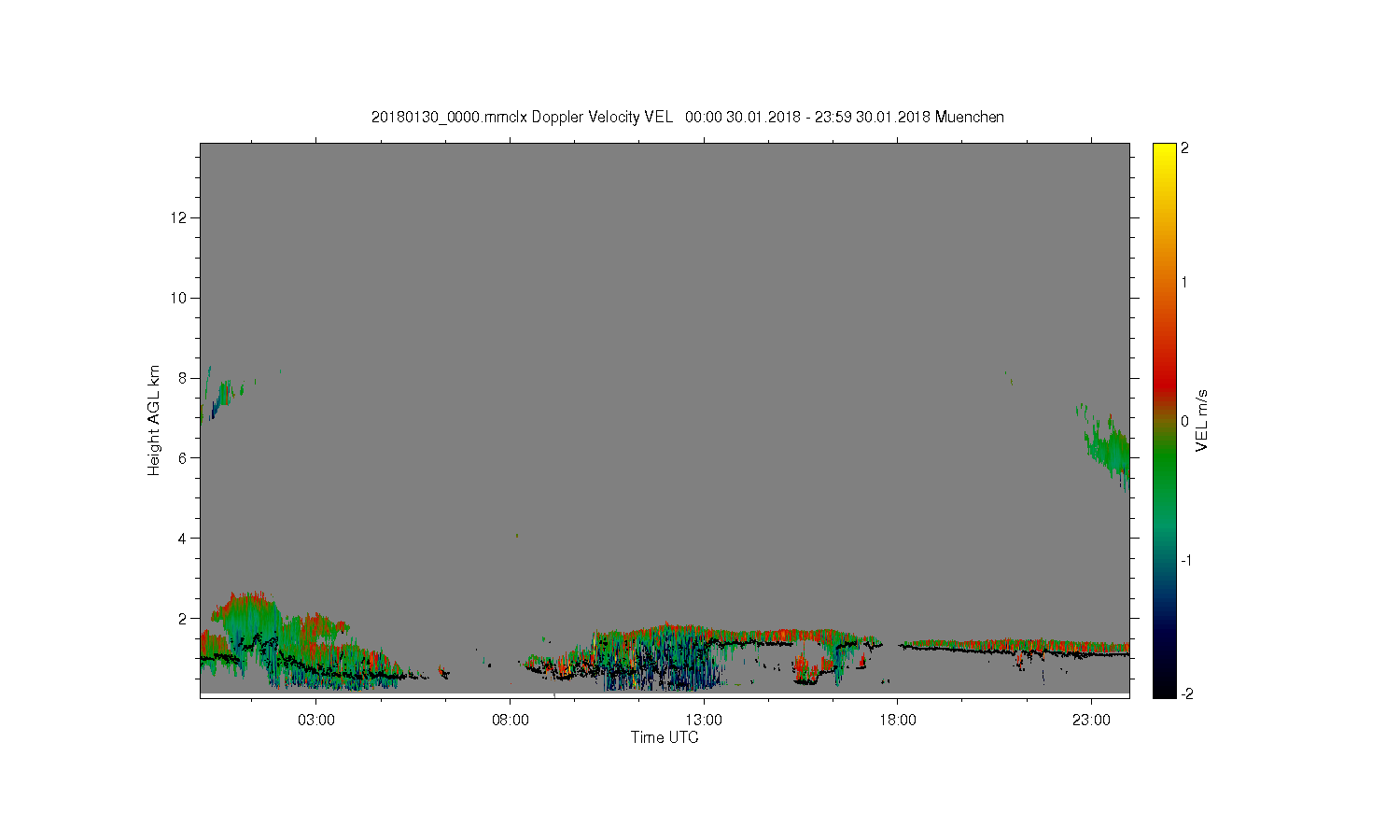Click the 03:00 time tick label
The width and height of the screenshot is (1400, 840).
tap(316, 721)
